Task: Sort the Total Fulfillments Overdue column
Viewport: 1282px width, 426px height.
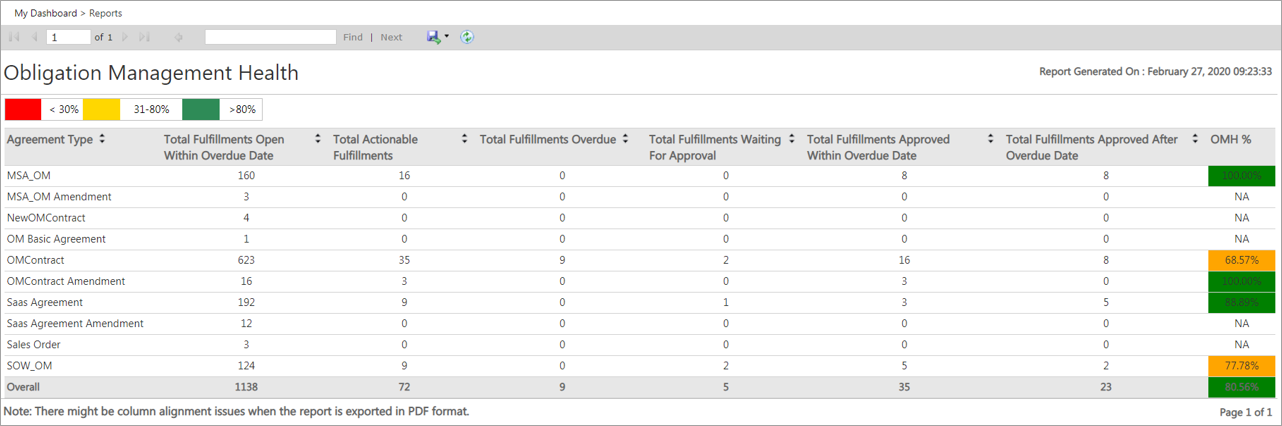Action: (625, 139)
